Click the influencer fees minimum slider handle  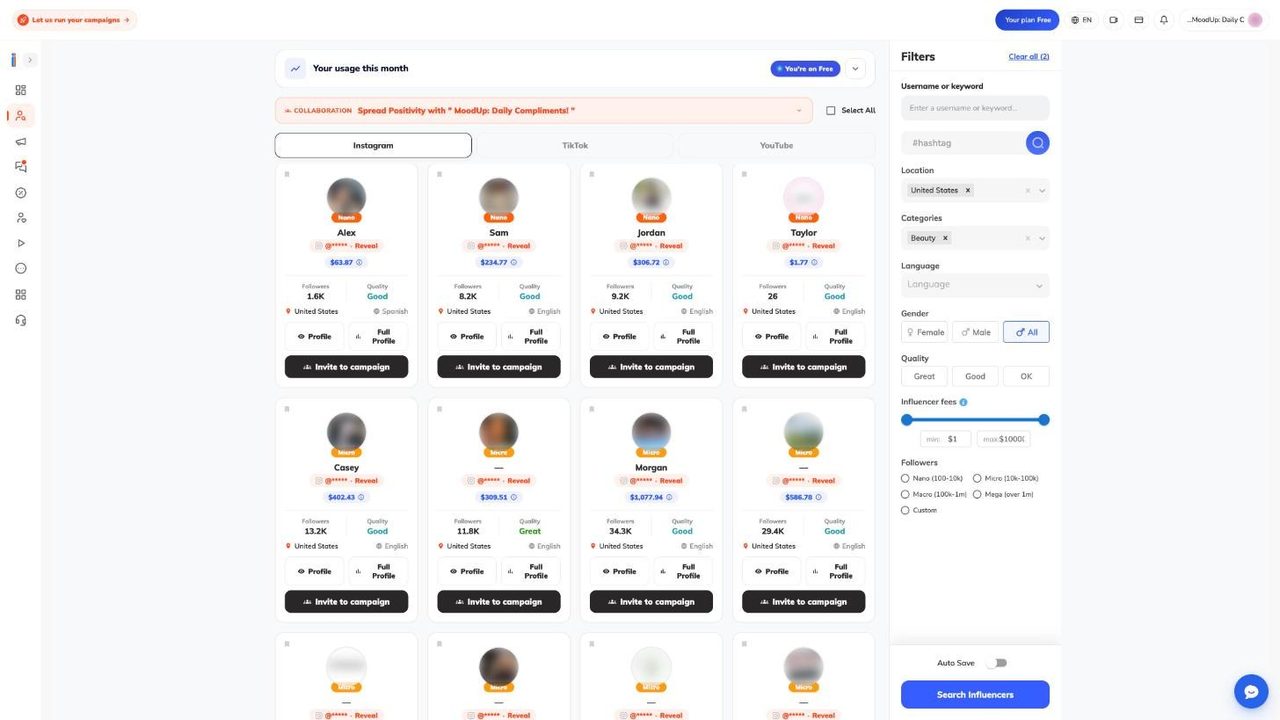907,420
